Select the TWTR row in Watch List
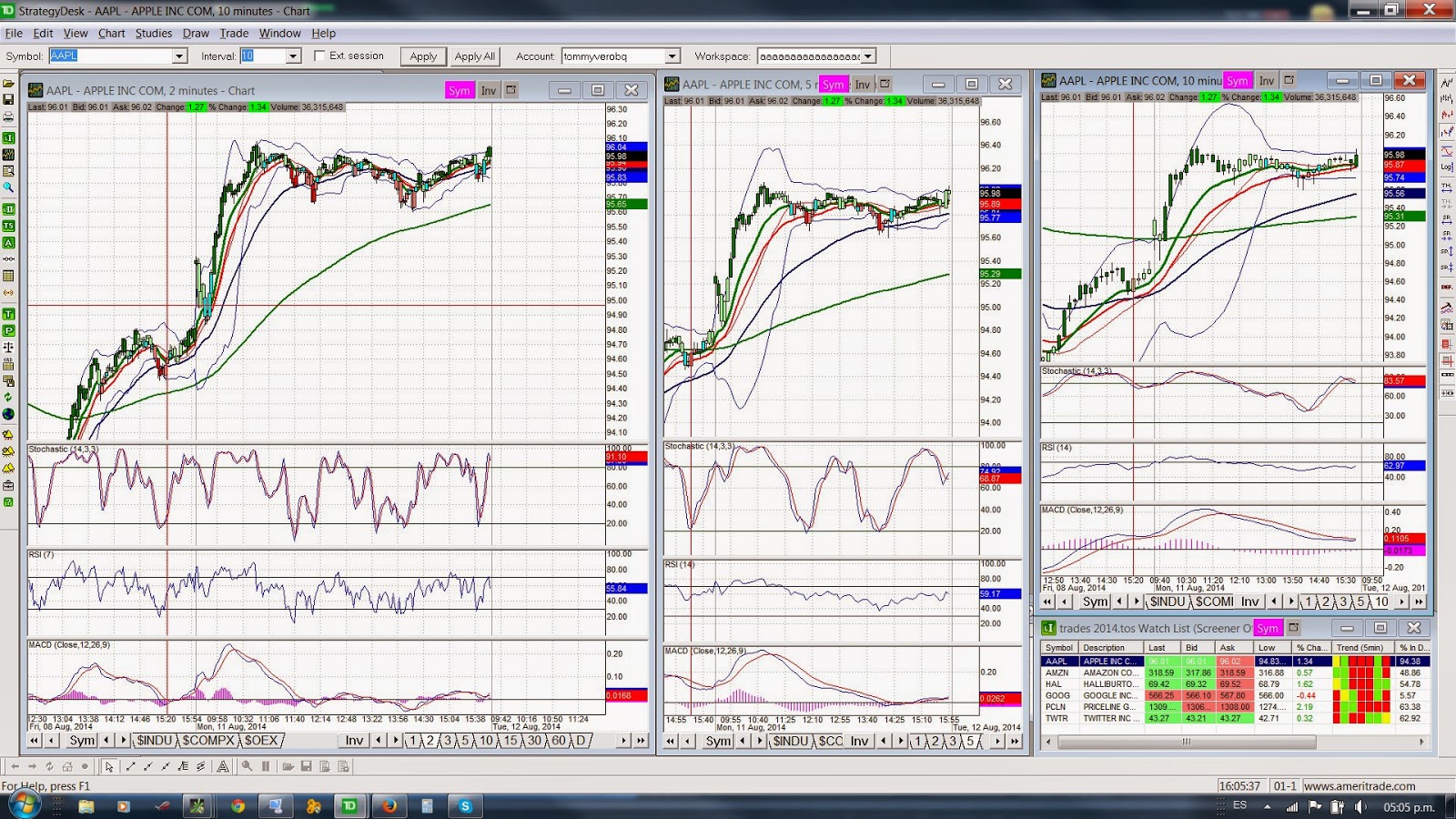 (1236, 718)
